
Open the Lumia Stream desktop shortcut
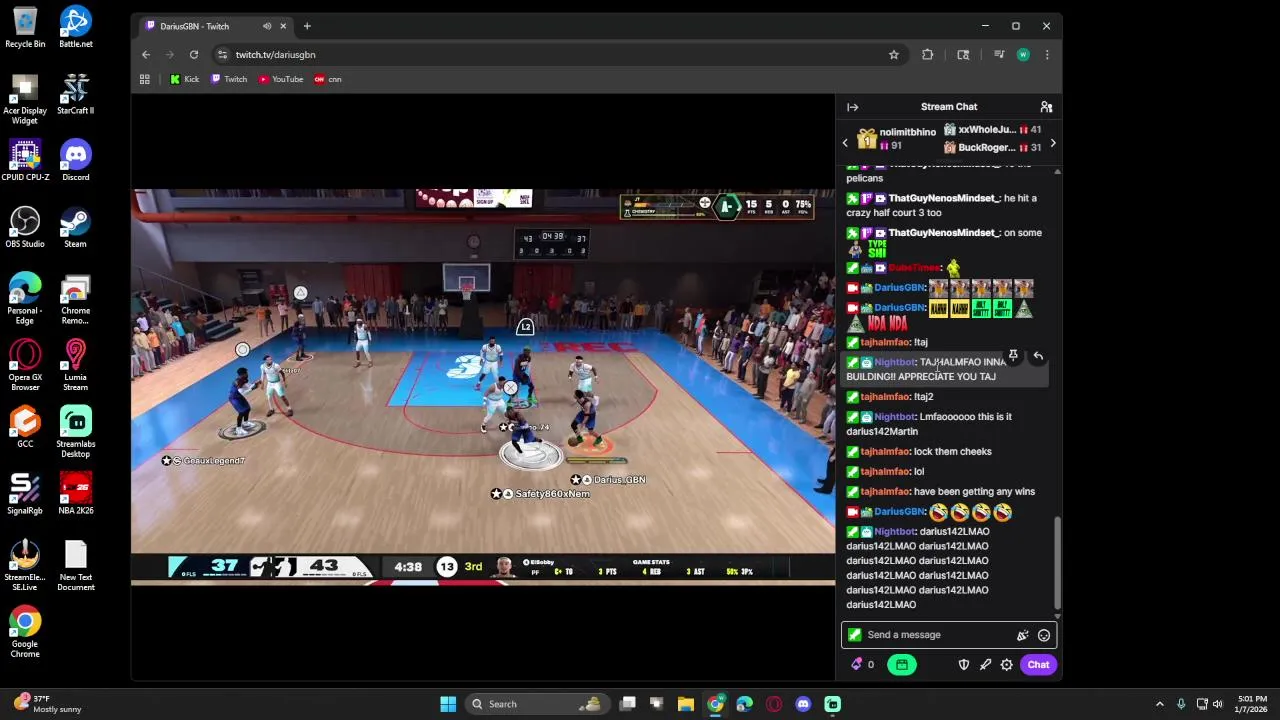point(75,365)
